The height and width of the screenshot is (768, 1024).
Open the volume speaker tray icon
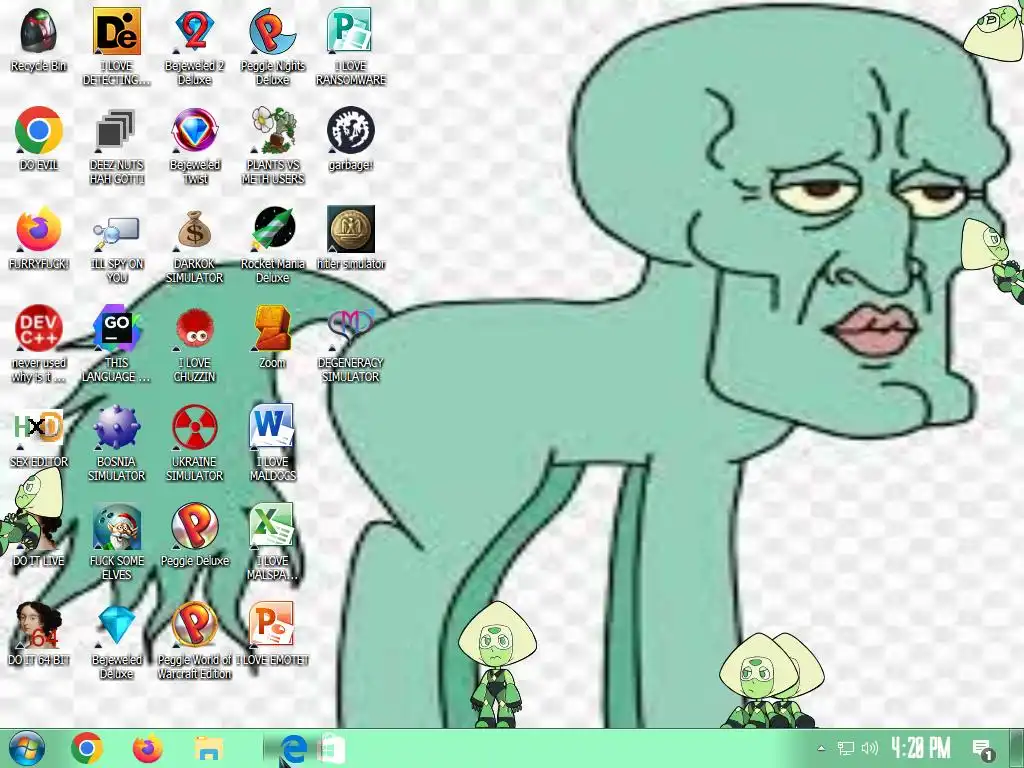click(x=869, y=748)
